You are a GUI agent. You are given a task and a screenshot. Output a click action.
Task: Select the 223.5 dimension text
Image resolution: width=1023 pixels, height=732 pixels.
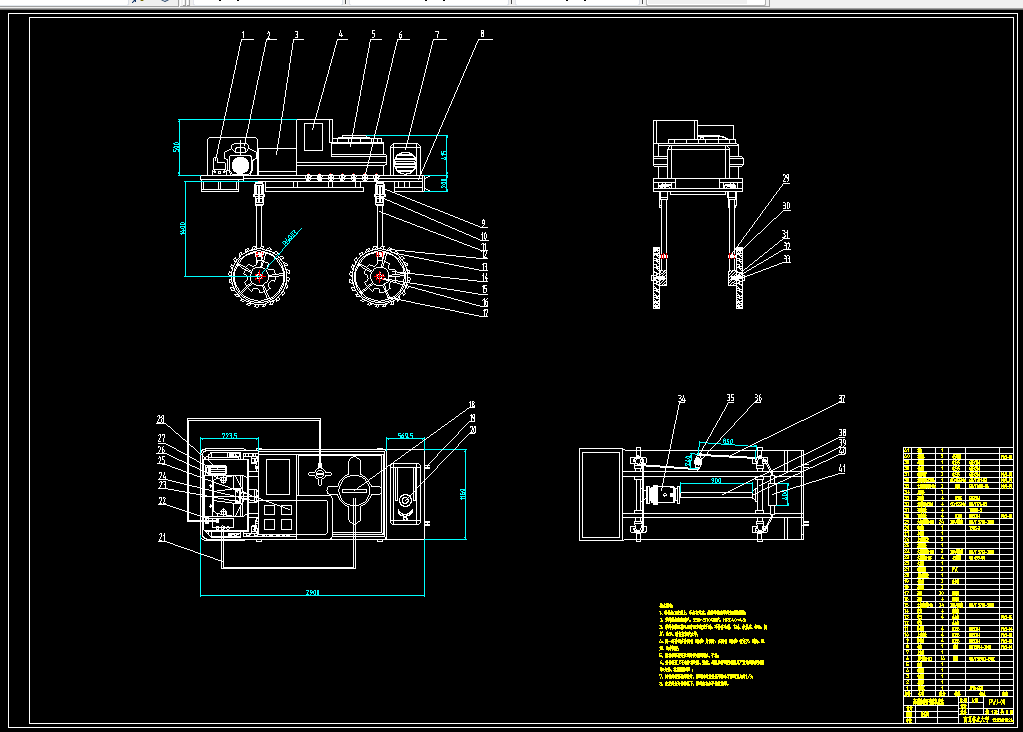pyautogui.click(x=230, y=436)
